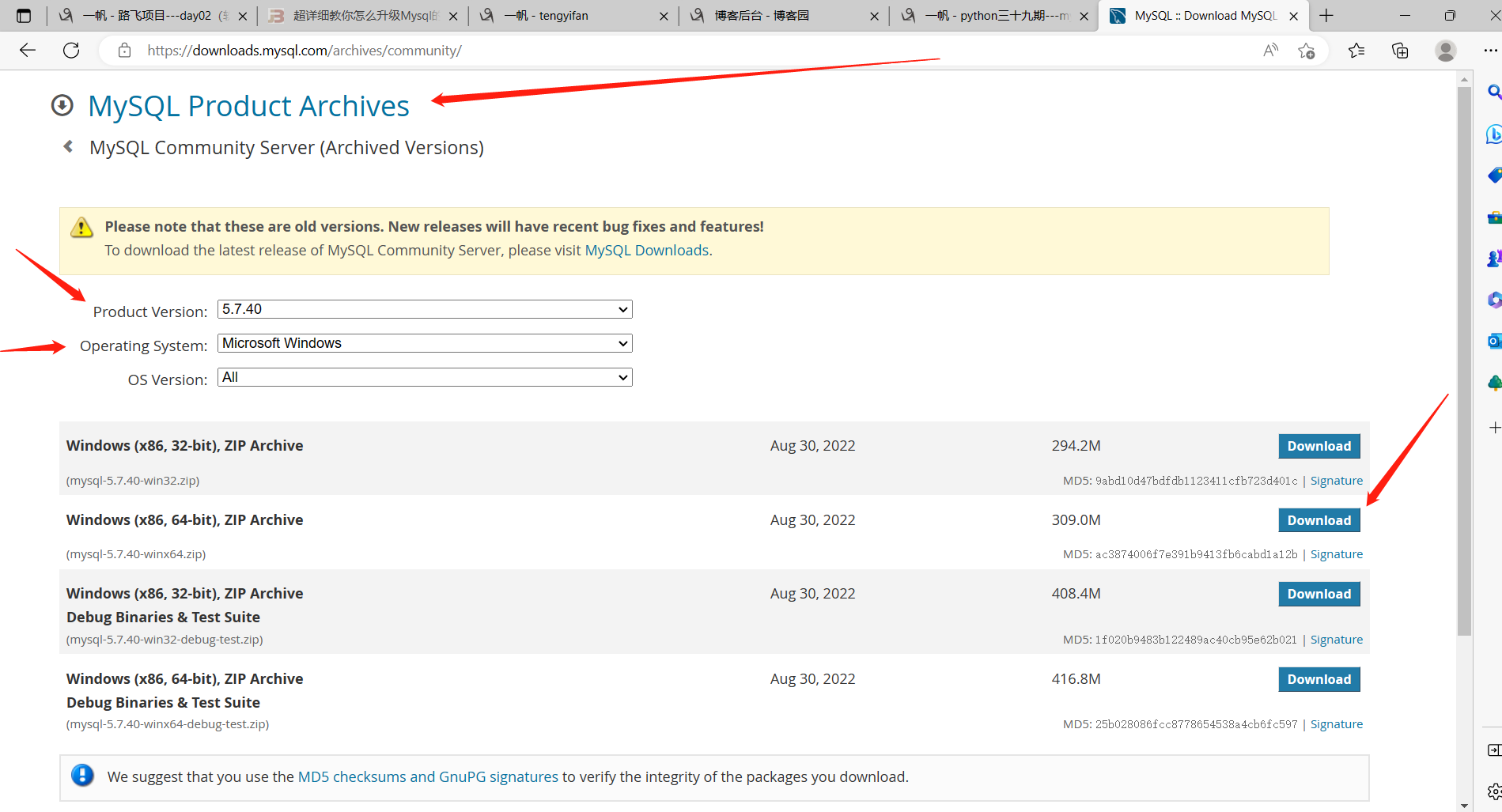
Task: Click the MD5 hash starting with 25b02808
Action: pos(1197,724)
